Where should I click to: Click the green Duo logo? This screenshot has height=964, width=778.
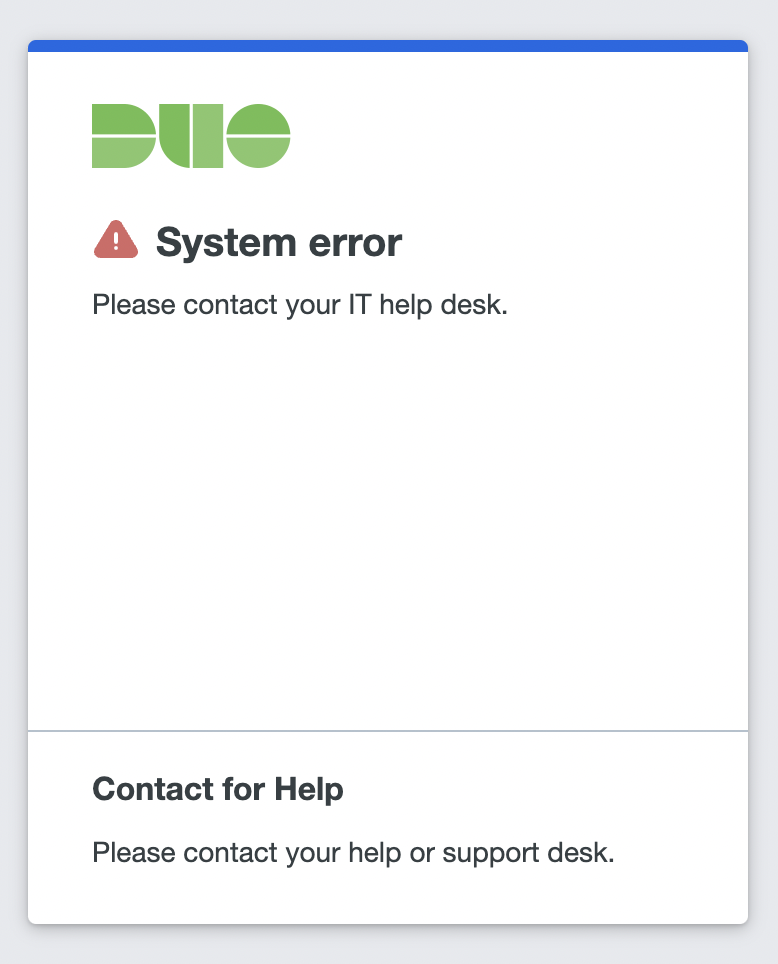191,136
